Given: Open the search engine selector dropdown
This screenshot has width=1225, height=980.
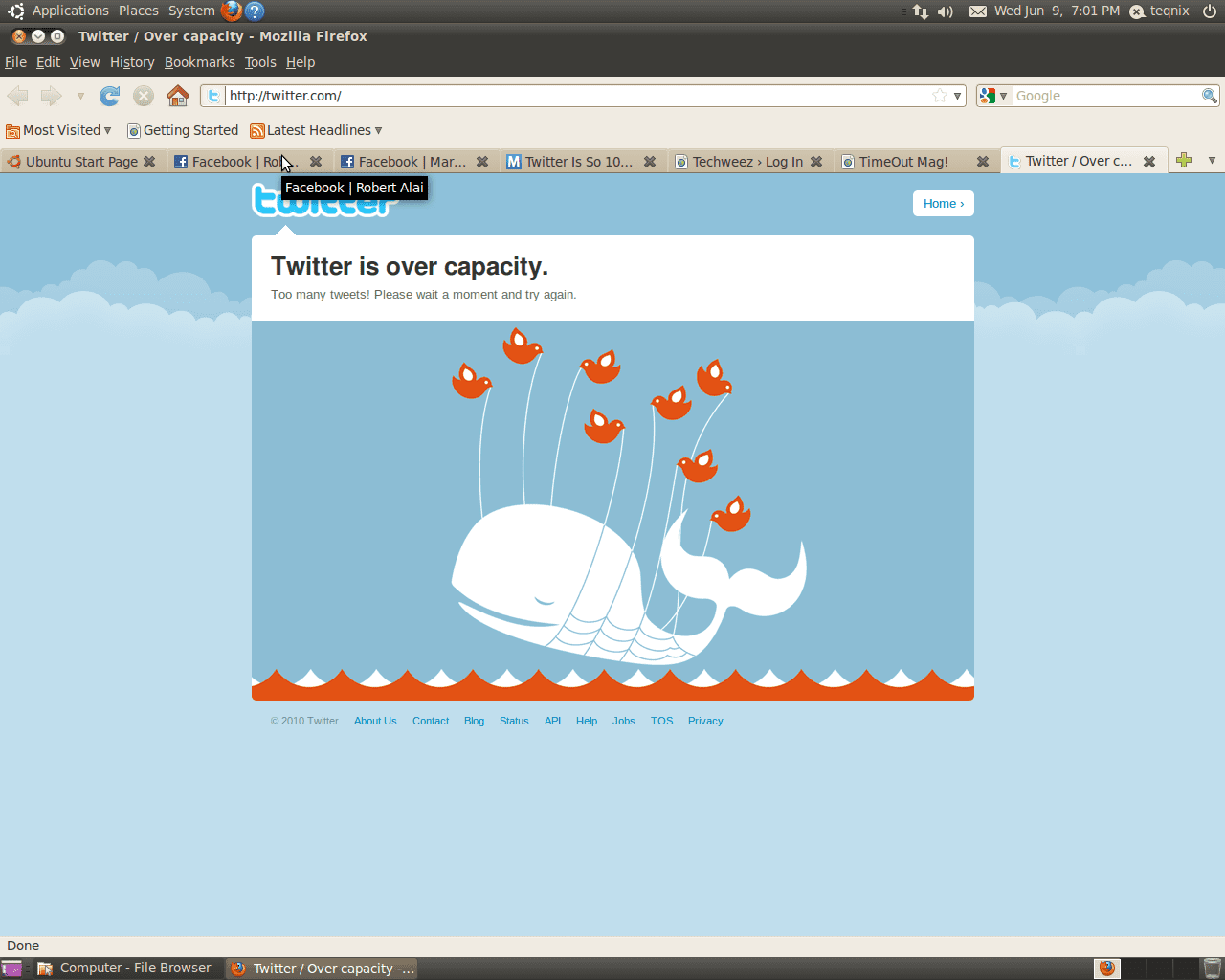Looking at the screenshot, I should [x=993, y=96].
